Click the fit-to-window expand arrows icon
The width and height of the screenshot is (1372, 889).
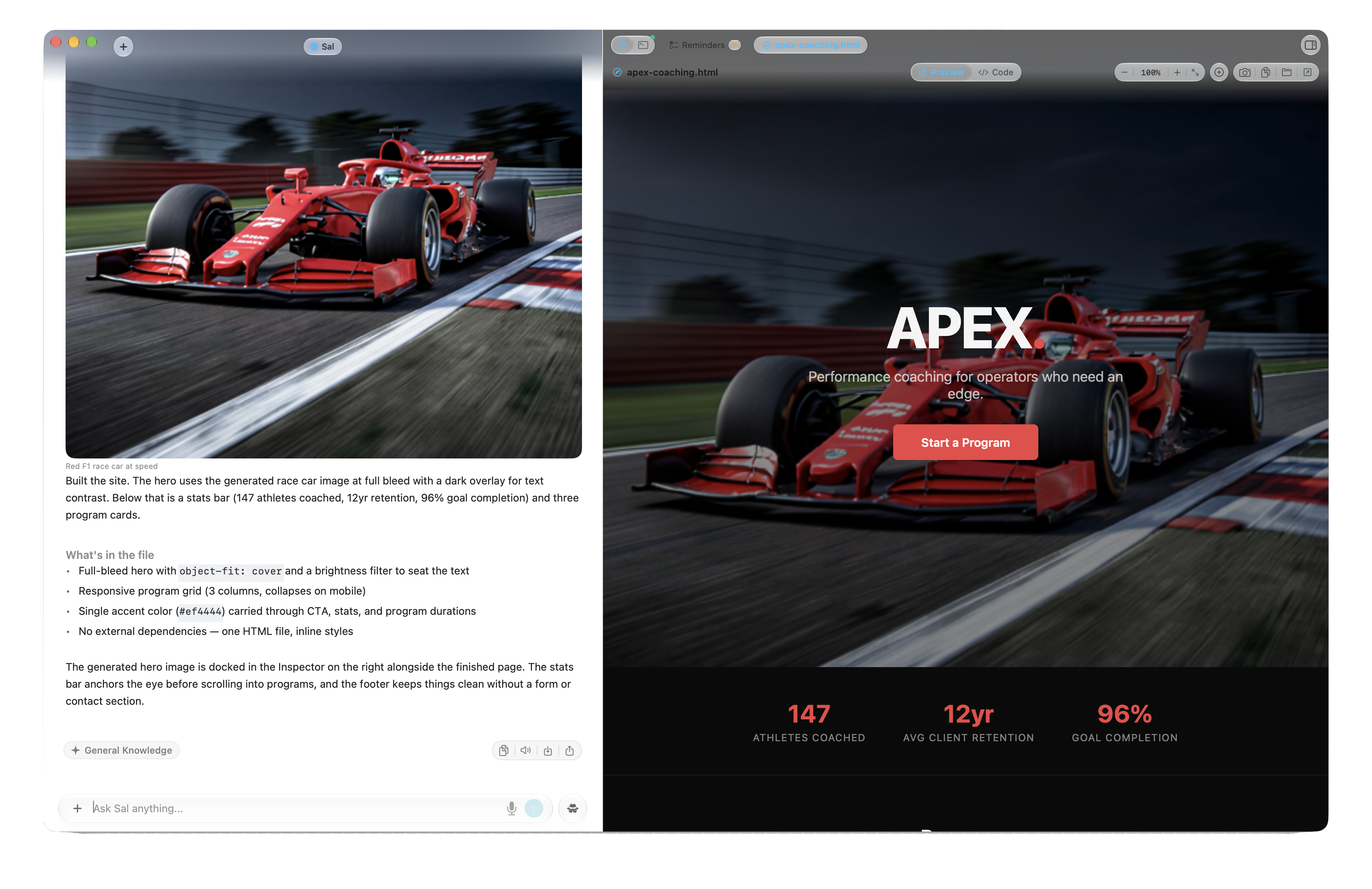(1195, 72)
